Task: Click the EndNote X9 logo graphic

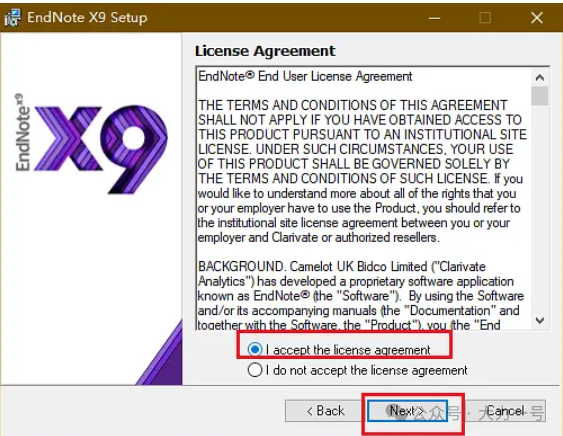Action: coord(92,144)
